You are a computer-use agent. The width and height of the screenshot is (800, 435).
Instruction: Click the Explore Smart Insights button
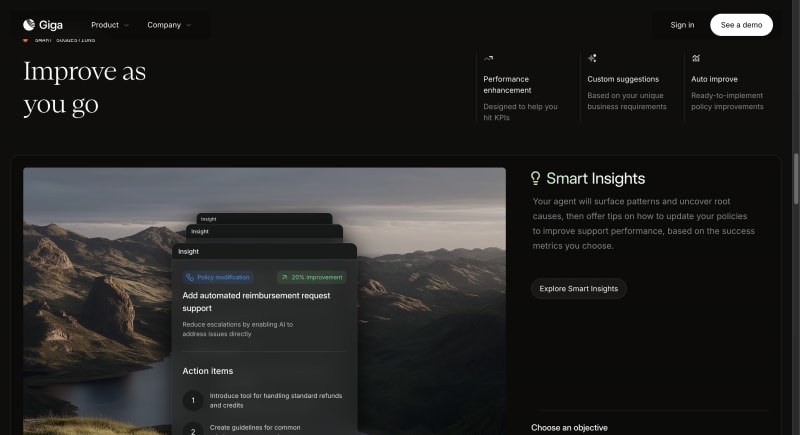tap(579, 289)
